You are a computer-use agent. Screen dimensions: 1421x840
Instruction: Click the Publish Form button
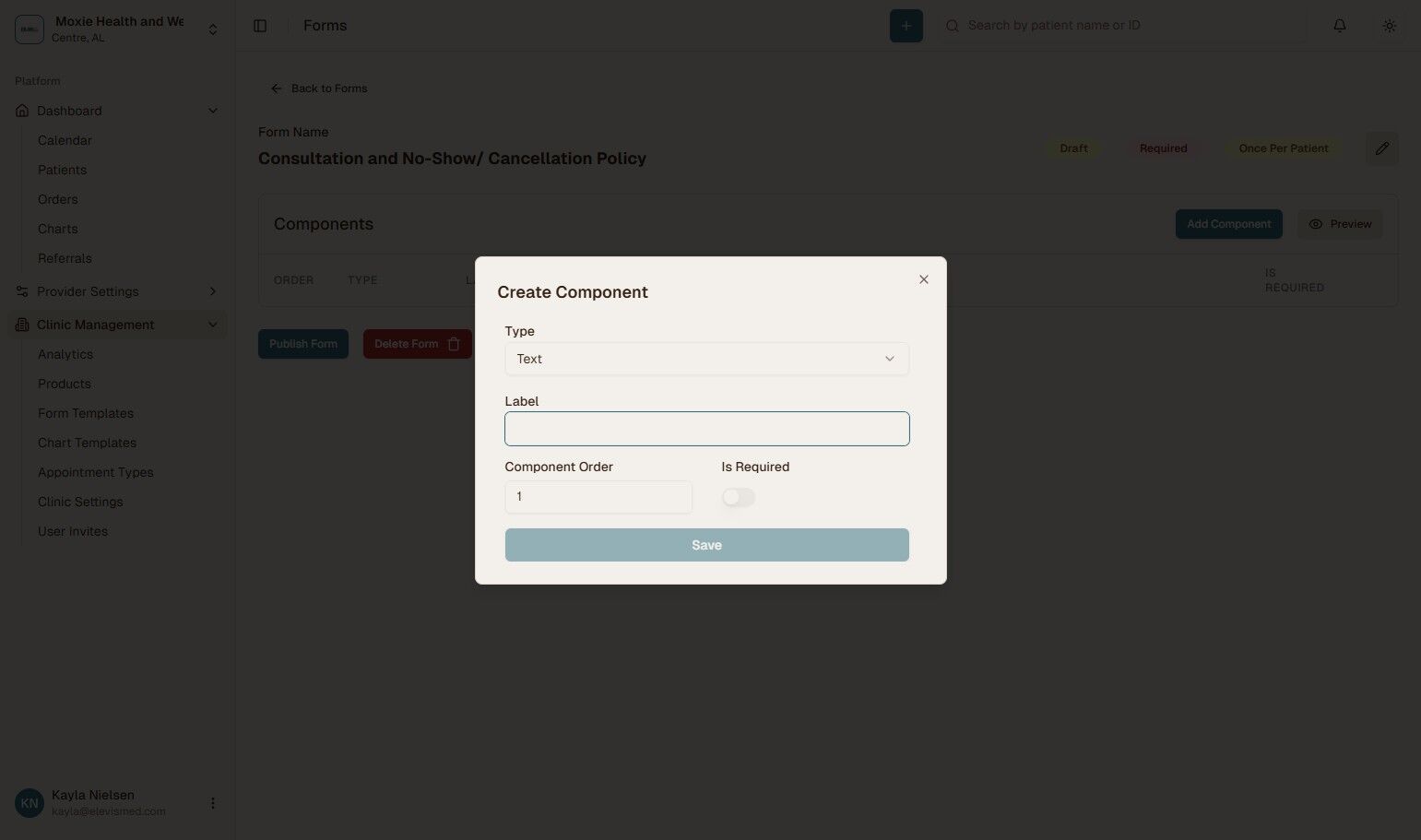pos(302,343)
